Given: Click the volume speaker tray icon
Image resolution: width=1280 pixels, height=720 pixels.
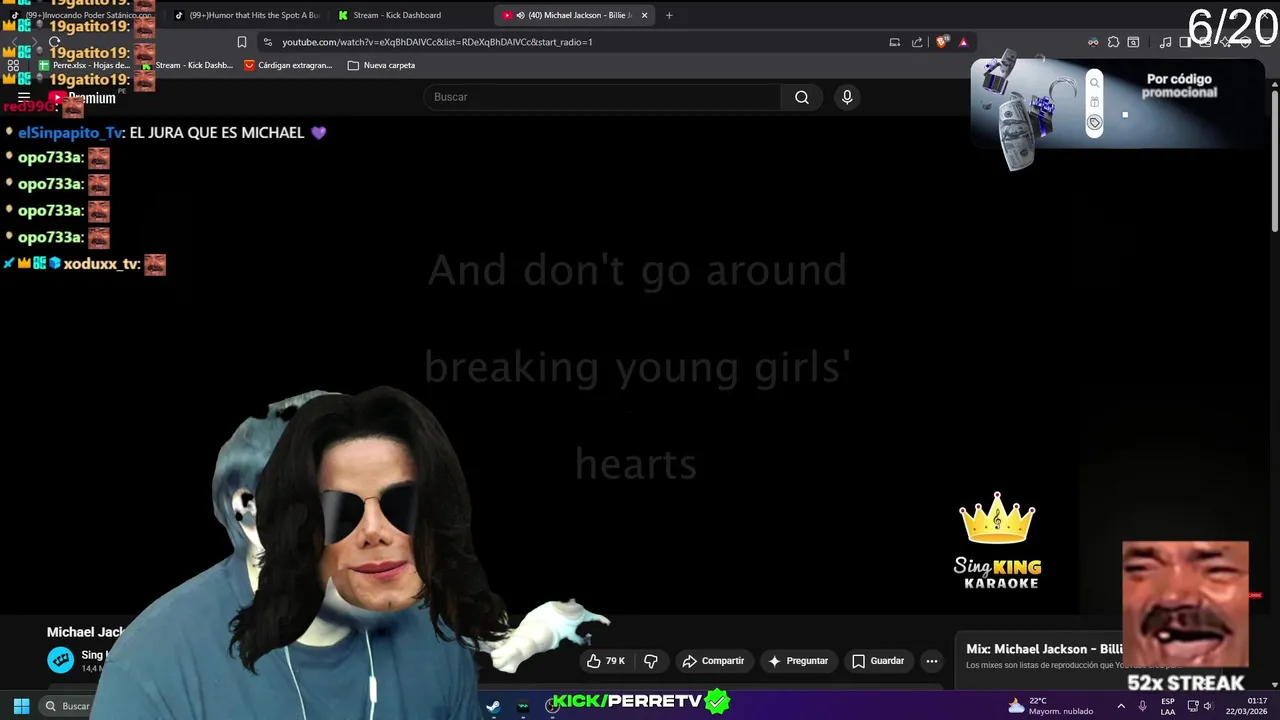Looking at the screenshot, I should pos(1208,706).
